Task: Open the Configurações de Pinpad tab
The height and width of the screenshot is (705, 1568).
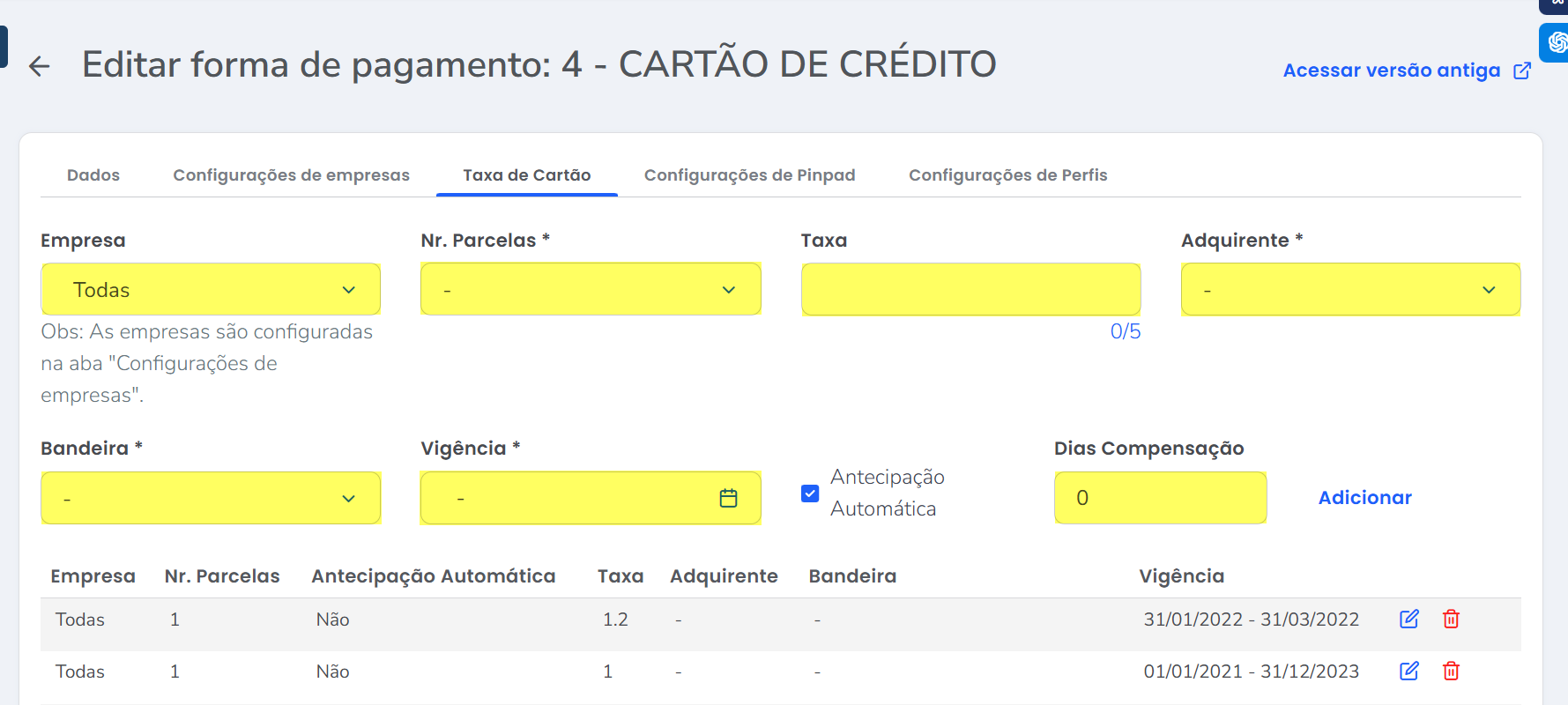Action: pos(749,175)
